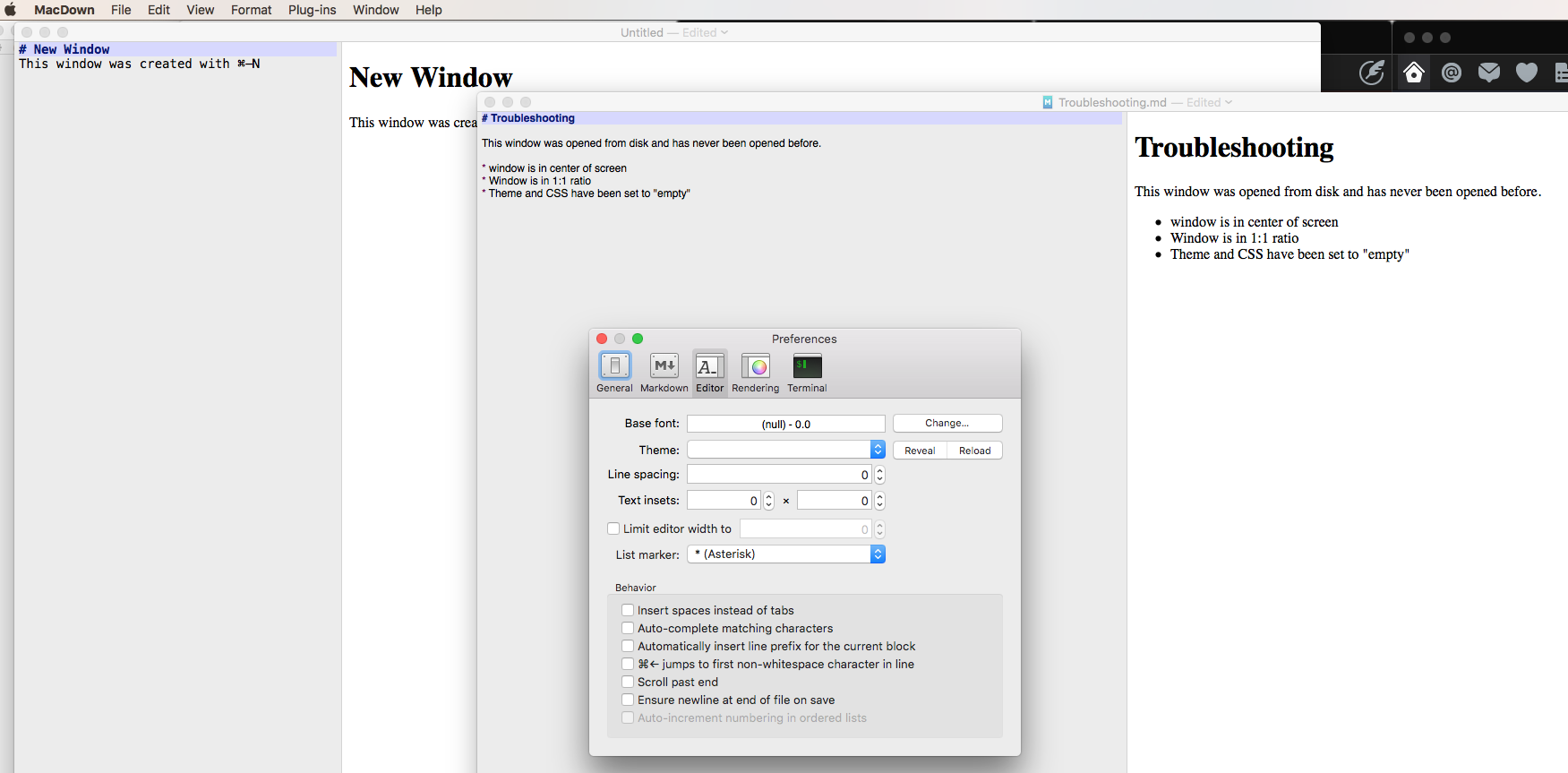1568x773 pixels.
Task: Click "This window was created with ⌘-N" line
Action: click(140, 64)
